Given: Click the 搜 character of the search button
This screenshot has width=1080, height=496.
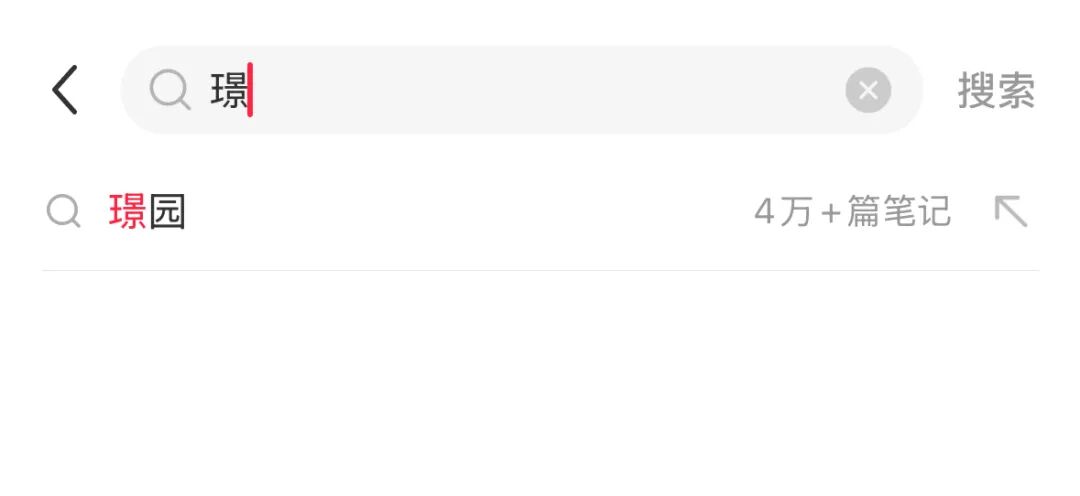Looking at the screenshot, I should [x=977, y=91].
